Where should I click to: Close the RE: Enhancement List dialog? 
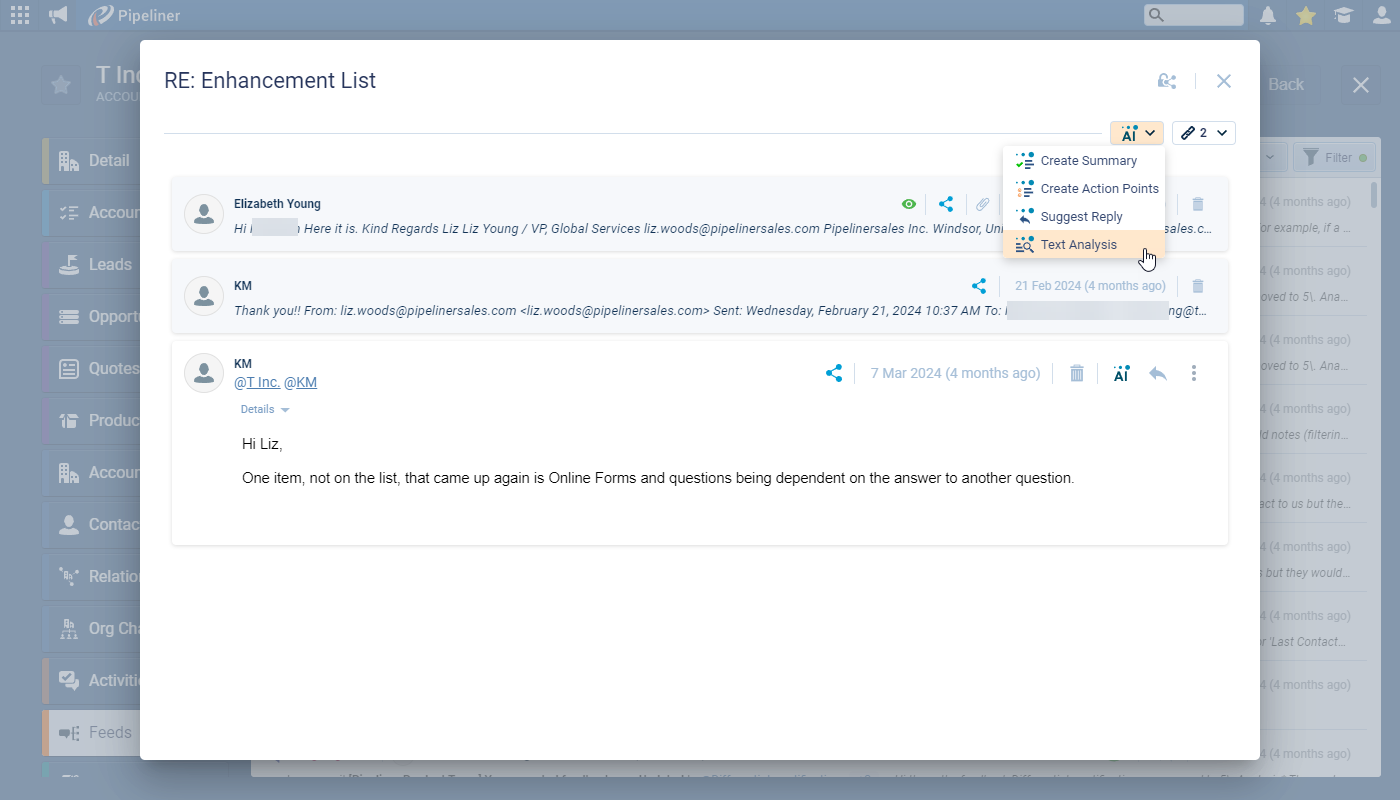1223,81
